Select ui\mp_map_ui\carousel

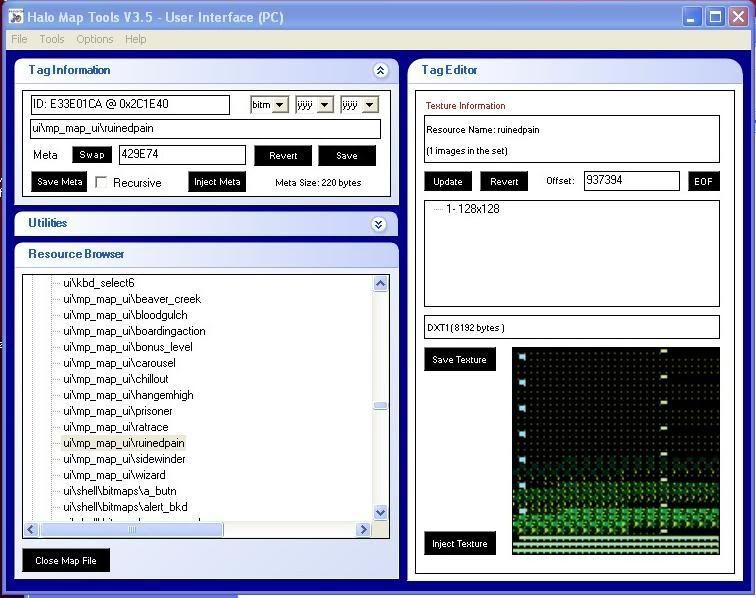pos(119,363)
